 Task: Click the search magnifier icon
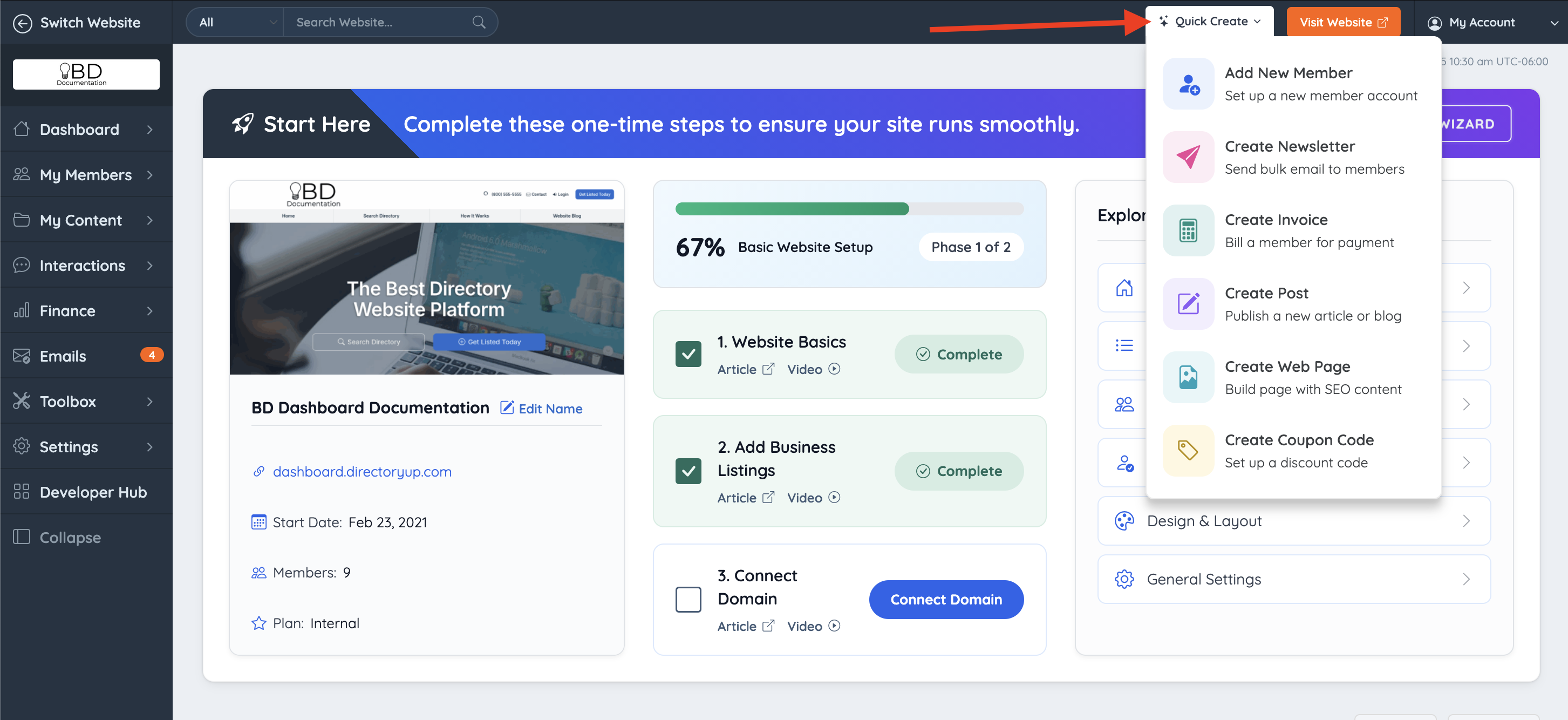[479, 23]
